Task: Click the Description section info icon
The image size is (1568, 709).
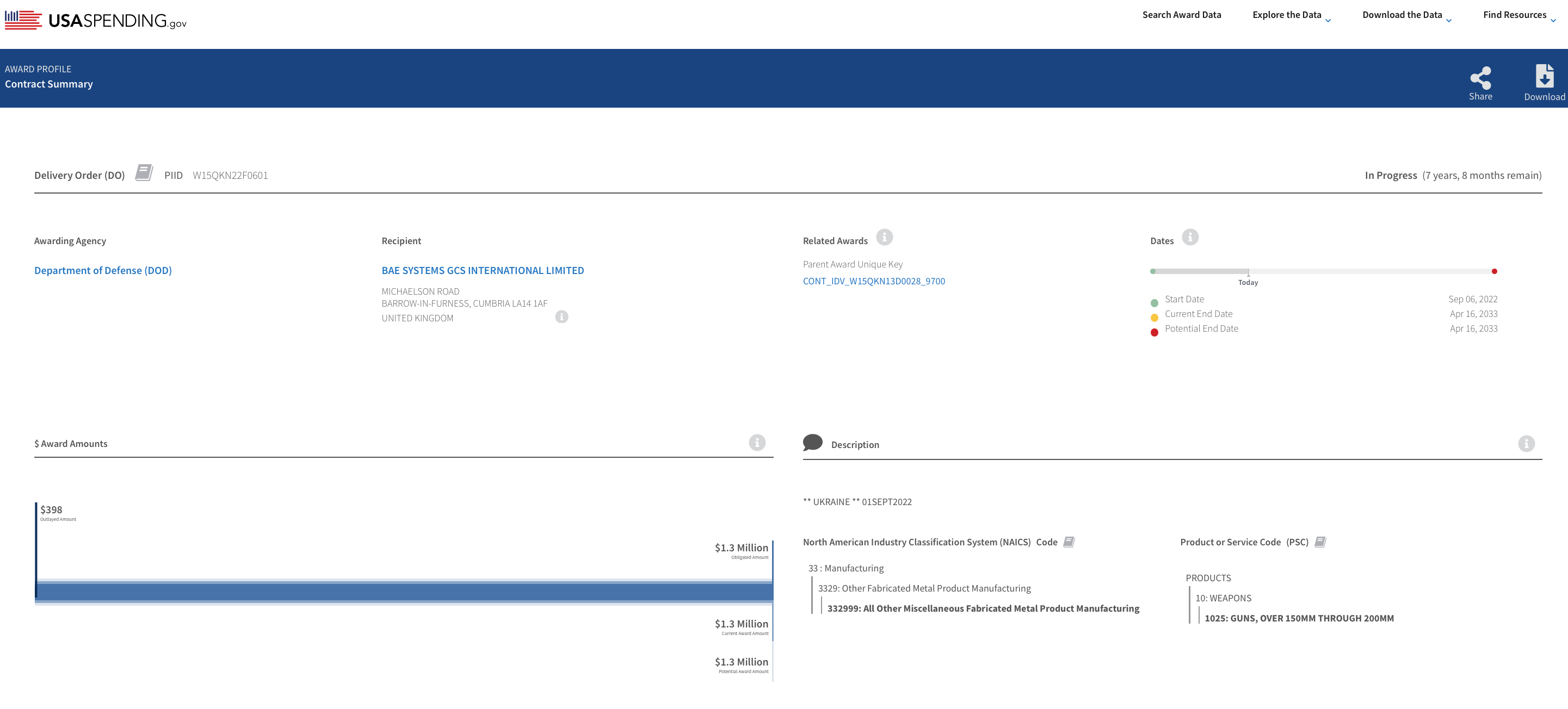Action: coord(1526,444)
